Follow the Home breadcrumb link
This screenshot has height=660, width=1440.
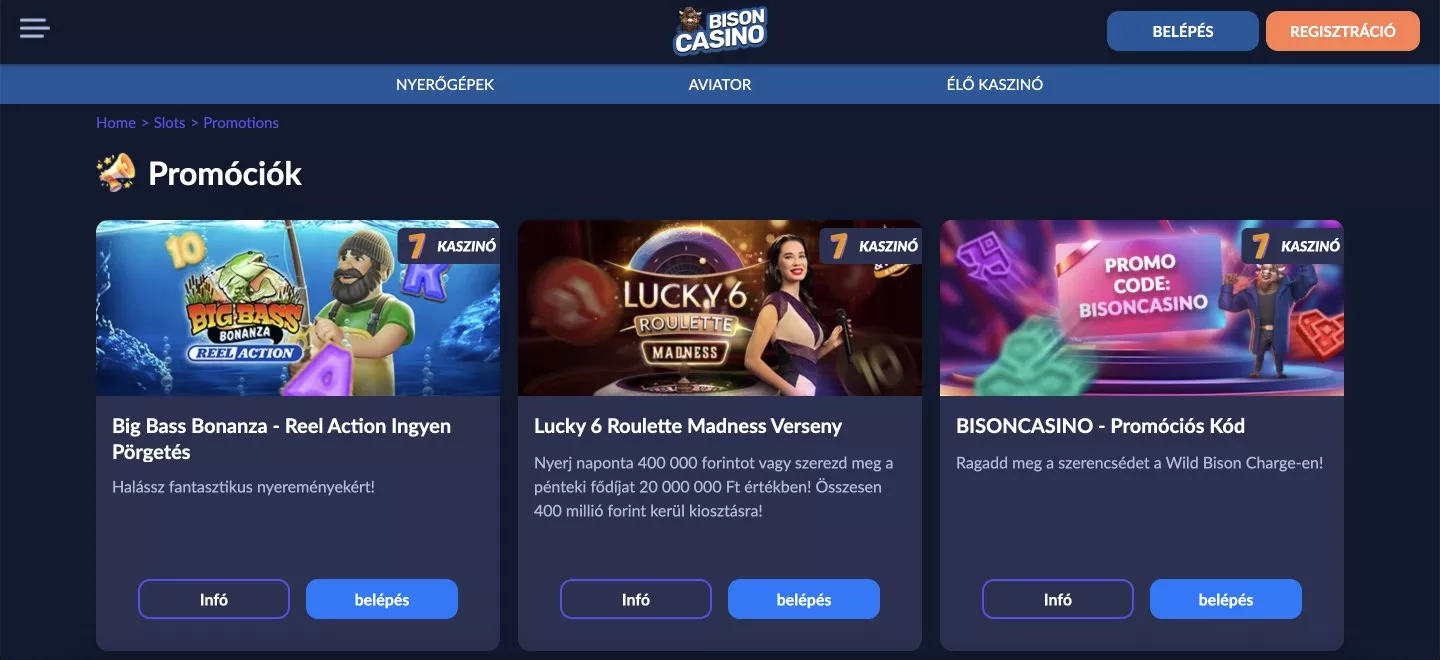pos(116,123)
